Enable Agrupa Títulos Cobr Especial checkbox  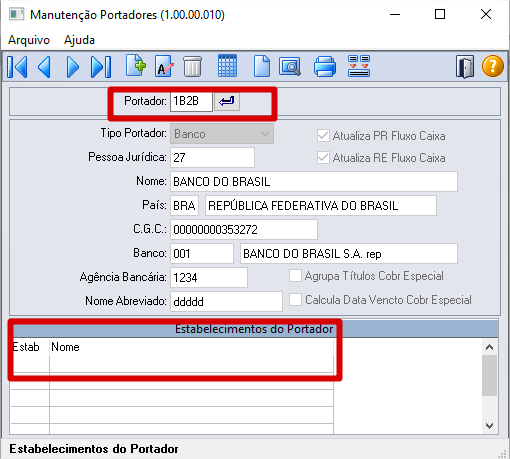pos(295,276)
